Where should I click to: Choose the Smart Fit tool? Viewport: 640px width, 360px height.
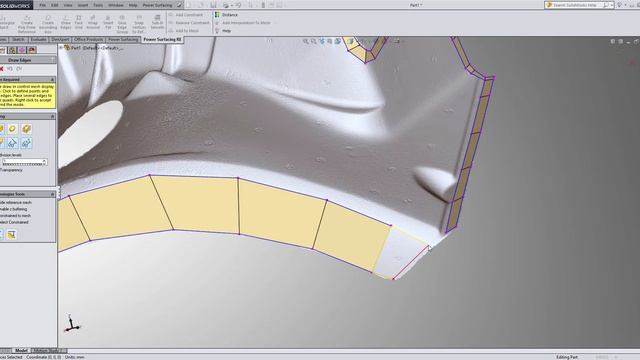[108, 22]
